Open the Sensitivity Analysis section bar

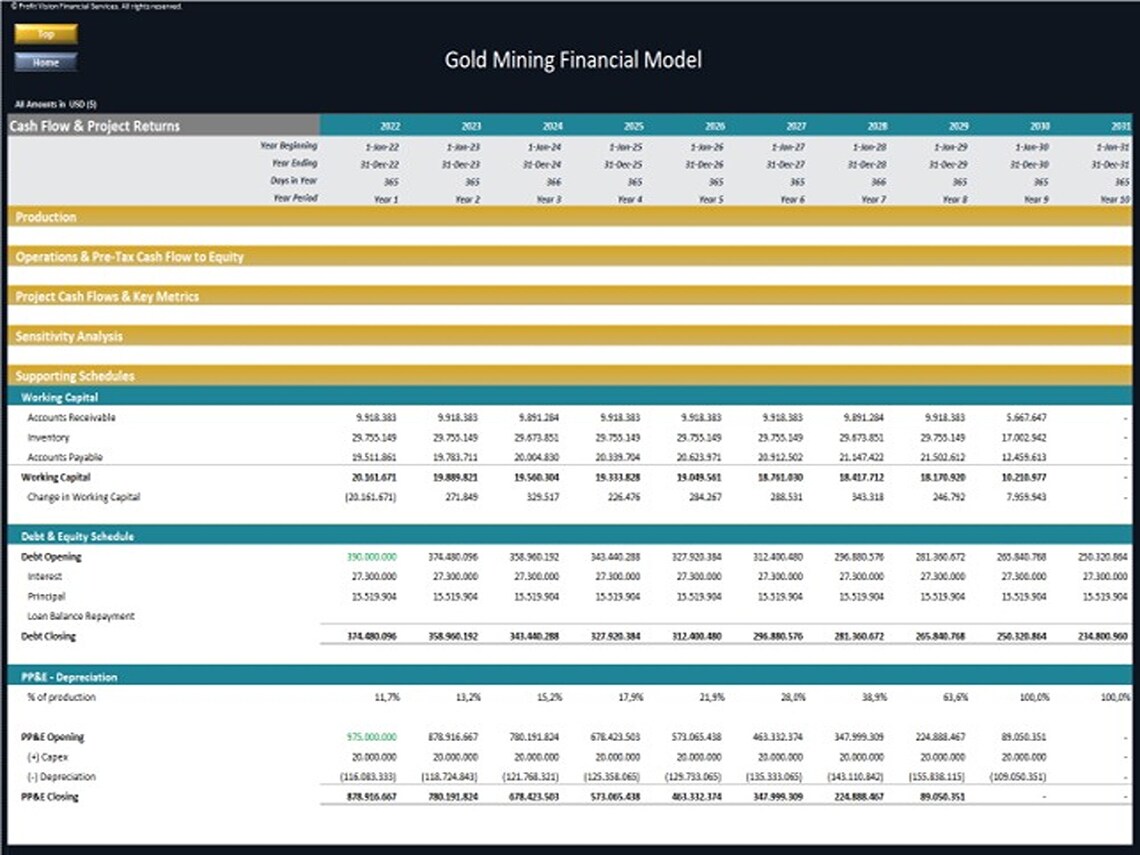[569, 336]
